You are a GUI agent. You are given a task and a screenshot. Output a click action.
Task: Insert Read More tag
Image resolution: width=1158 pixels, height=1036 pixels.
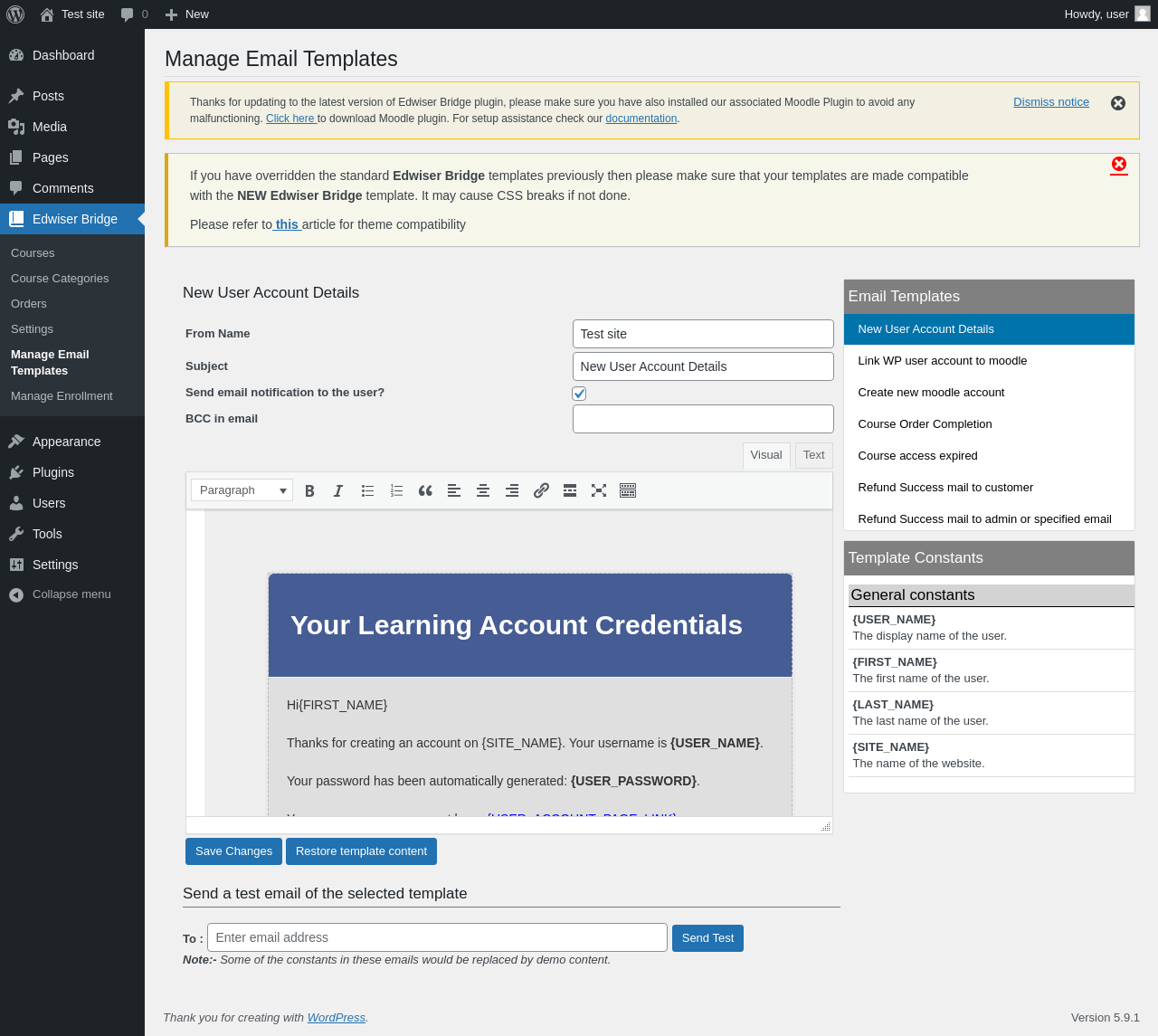coord(570,490)
